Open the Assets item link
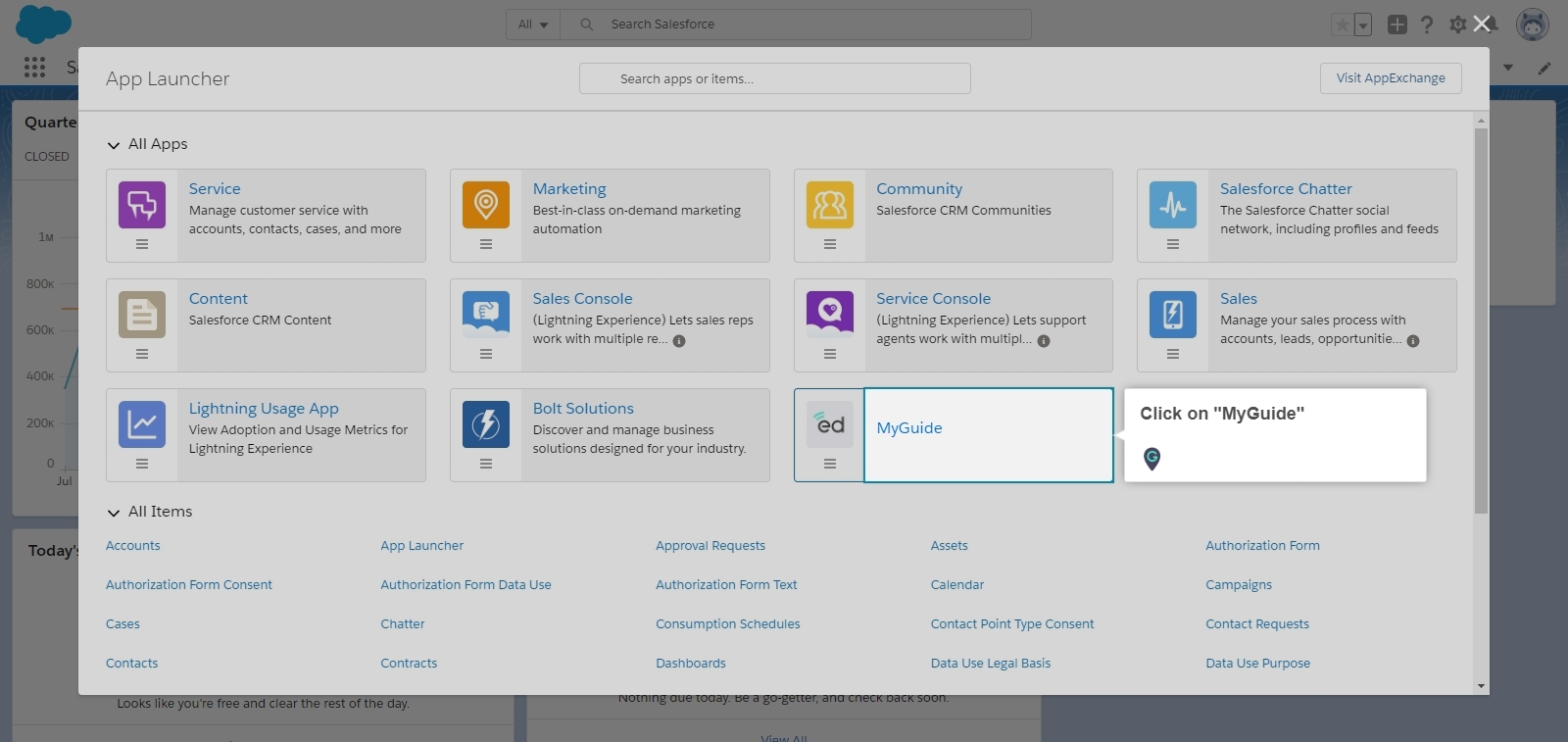 point(950,546)
